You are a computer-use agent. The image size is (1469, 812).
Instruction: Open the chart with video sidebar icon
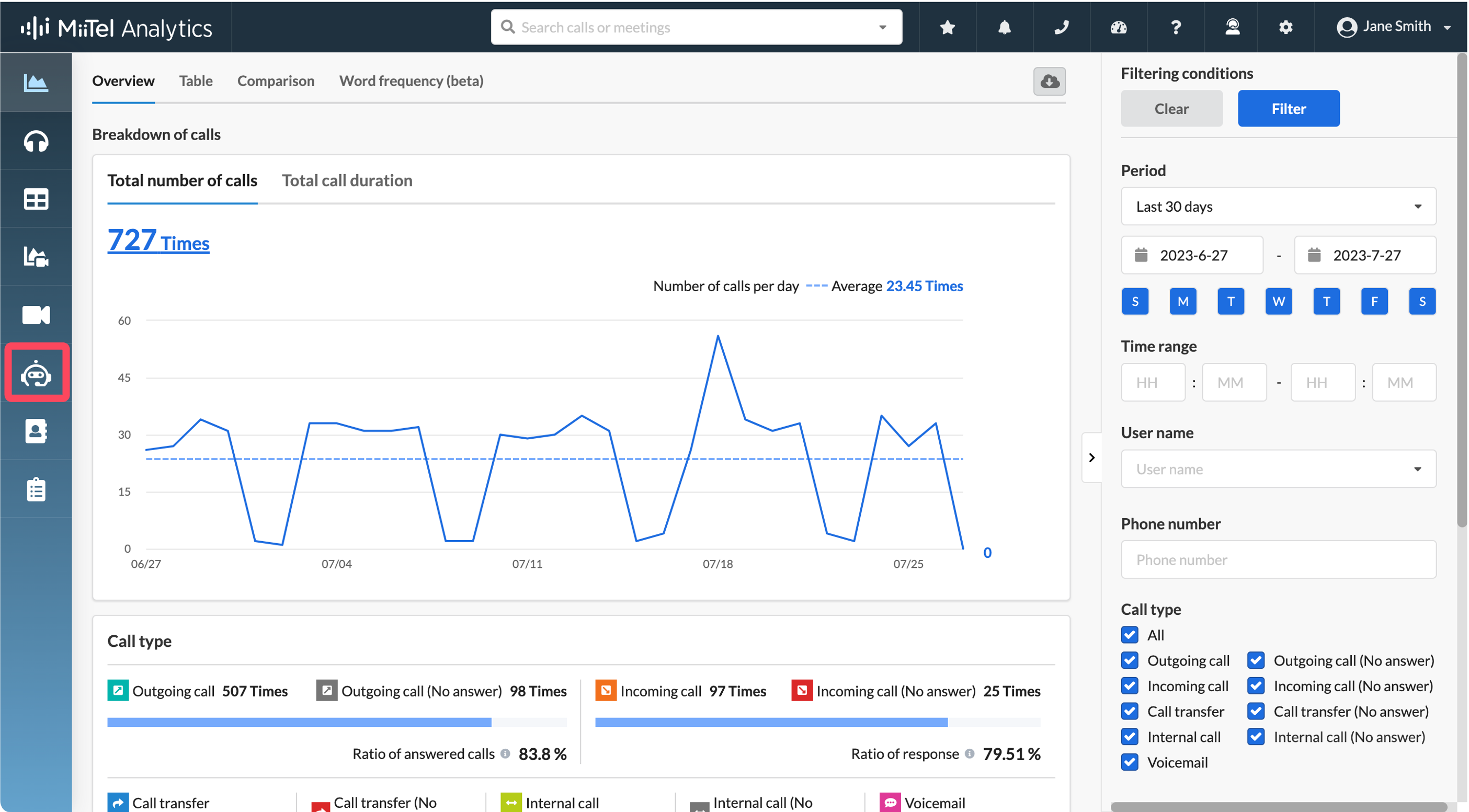(36, 257)
